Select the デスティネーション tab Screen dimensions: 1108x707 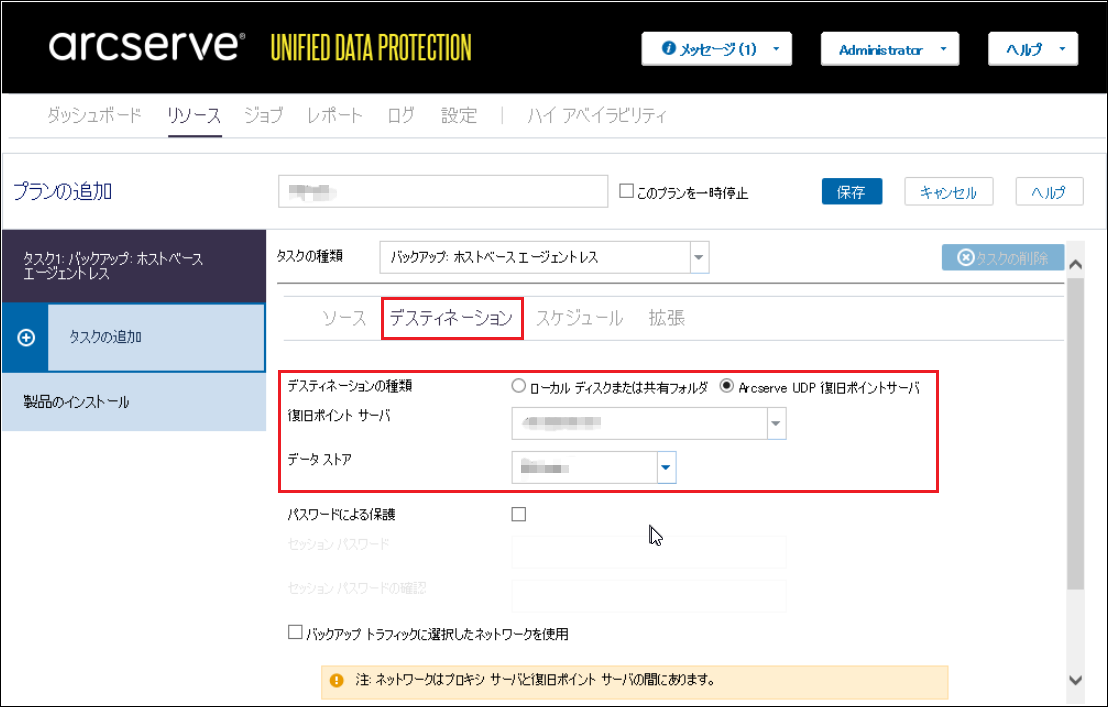point(451,318)
